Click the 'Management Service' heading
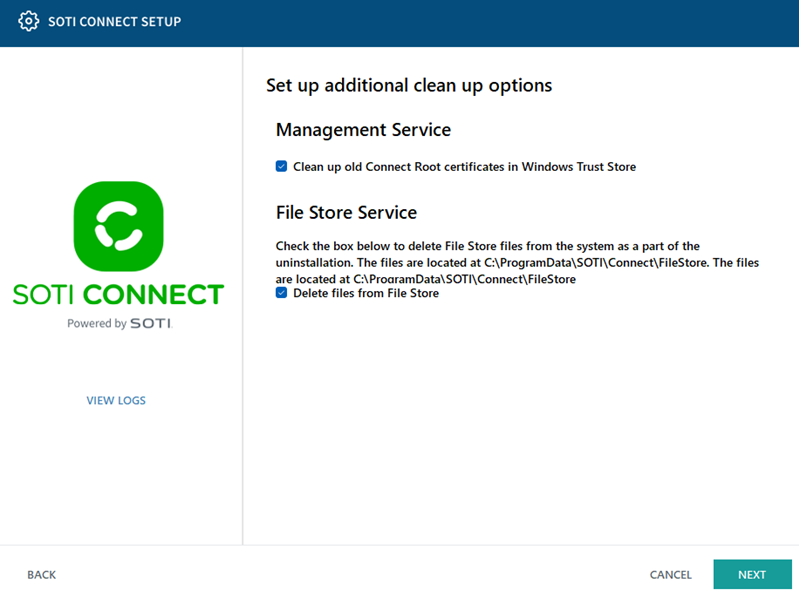The height and width of the screenshot is (596, 799). pos(363,130)
